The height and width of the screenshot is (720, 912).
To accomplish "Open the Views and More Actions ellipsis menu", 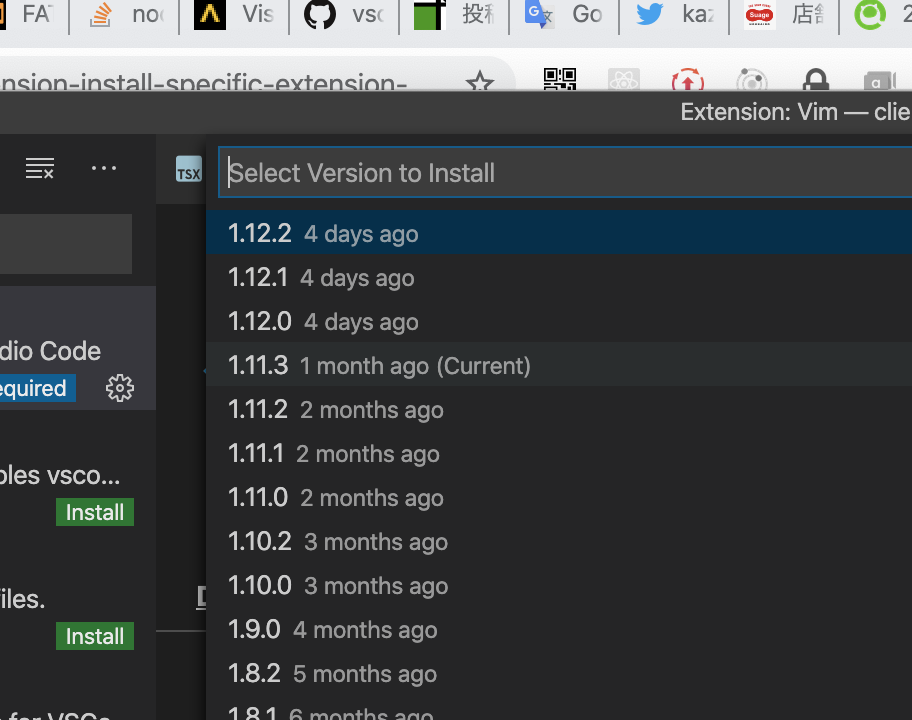I will tap(104, 169).
